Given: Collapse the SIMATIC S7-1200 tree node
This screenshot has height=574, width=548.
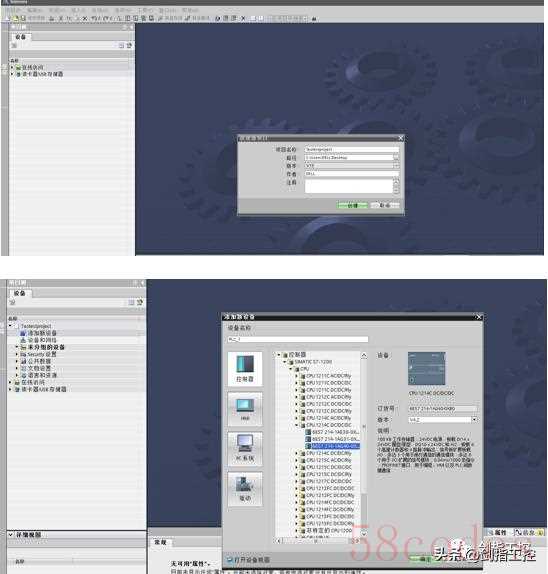Looking at the screenshot, I should pos(284,362).
